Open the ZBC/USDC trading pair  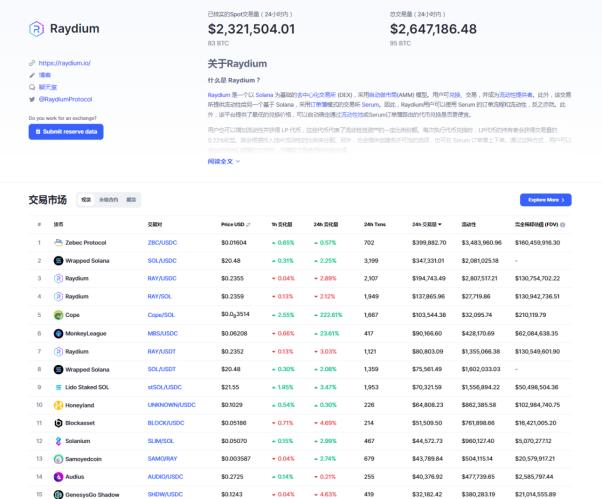coord(162,243)
